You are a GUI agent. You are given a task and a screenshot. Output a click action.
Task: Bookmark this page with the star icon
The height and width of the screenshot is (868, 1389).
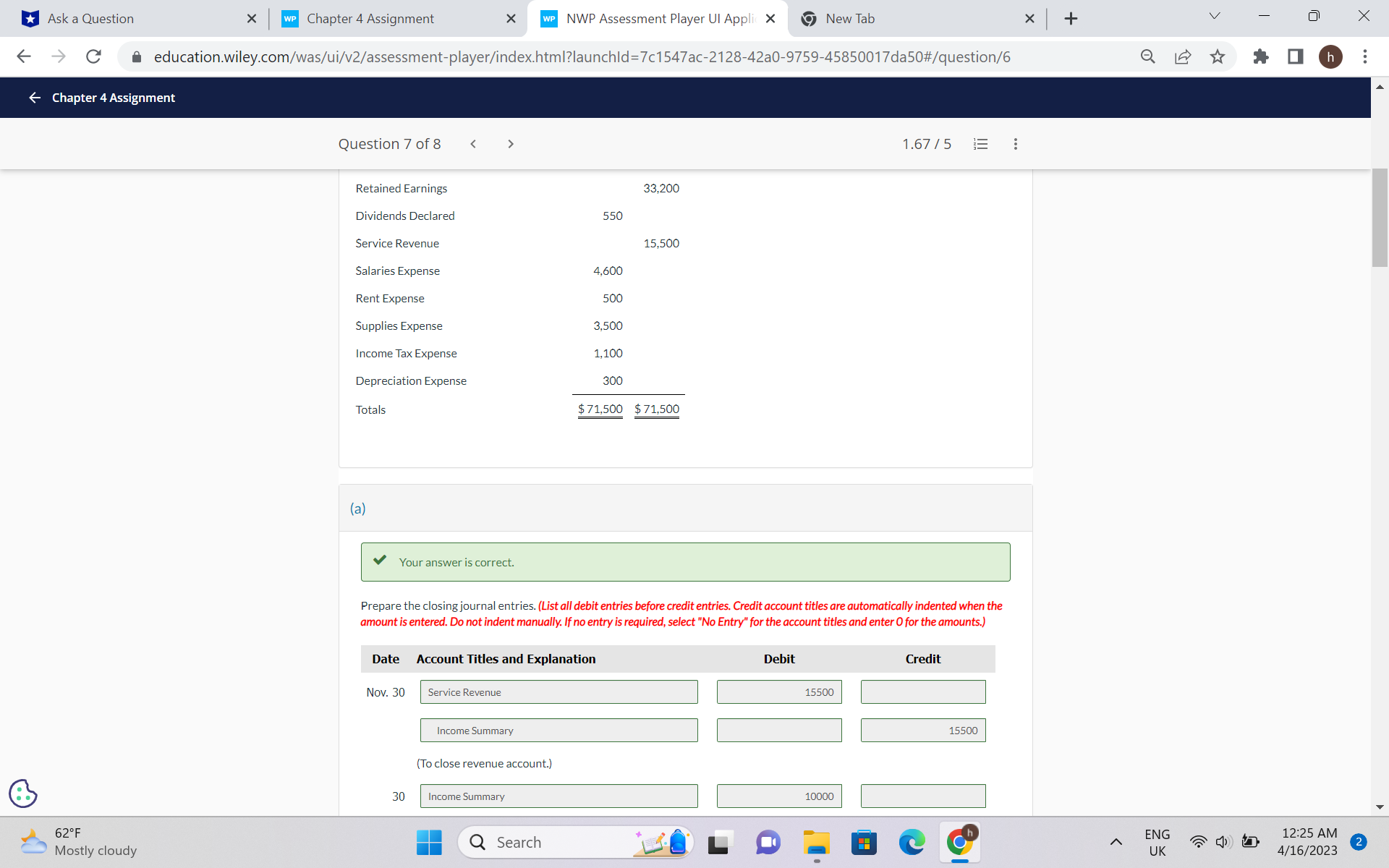(x=1218, y=56)
